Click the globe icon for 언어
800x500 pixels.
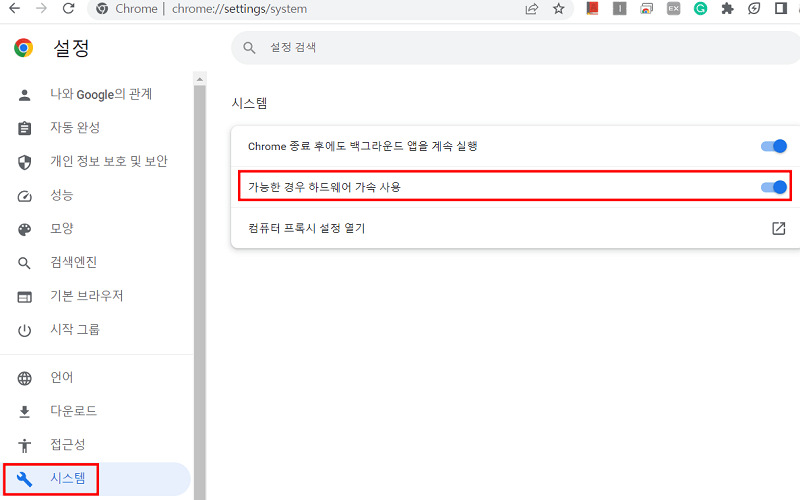24,378
